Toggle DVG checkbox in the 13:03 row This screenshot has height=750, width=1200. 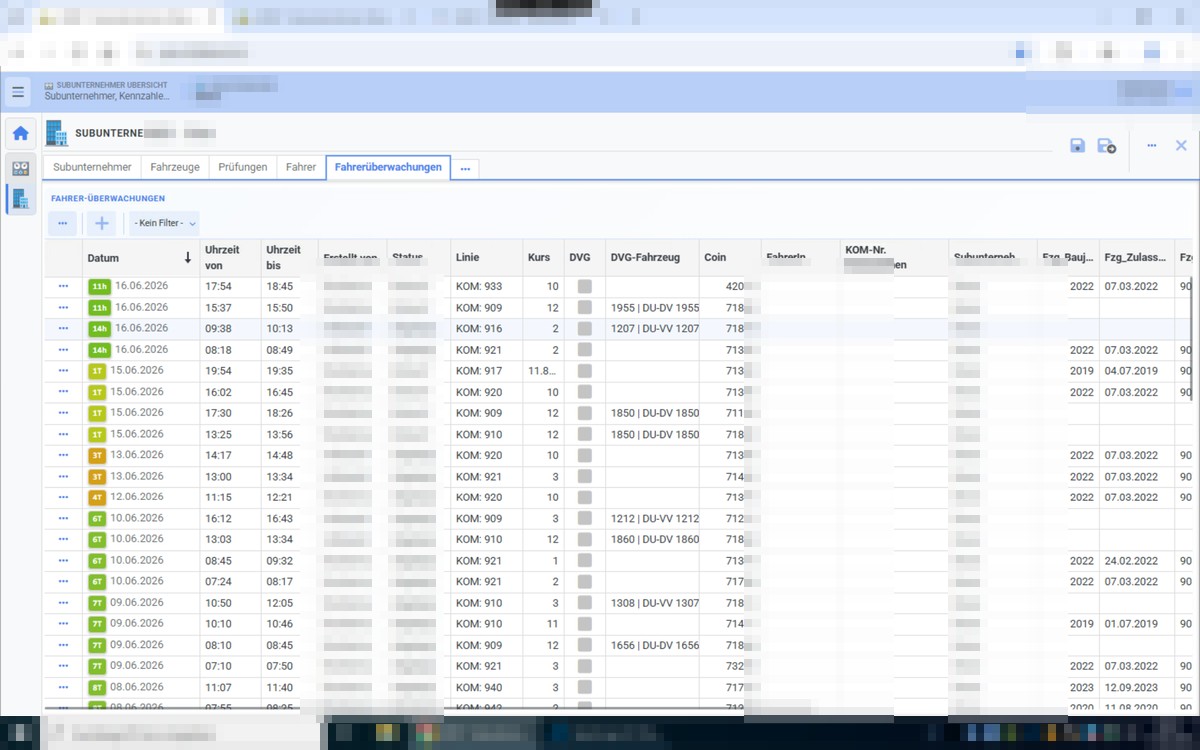tap(585, 539)
